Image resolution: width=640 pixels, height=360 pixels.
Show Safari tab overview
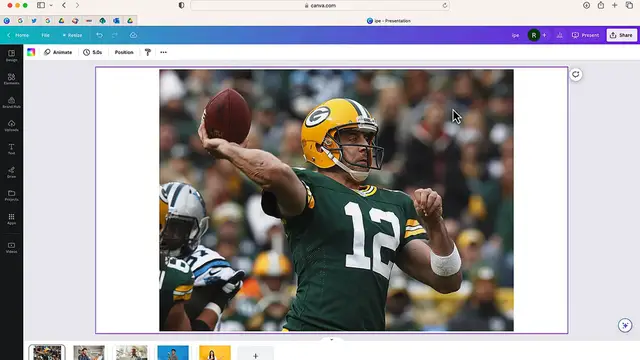629,5
